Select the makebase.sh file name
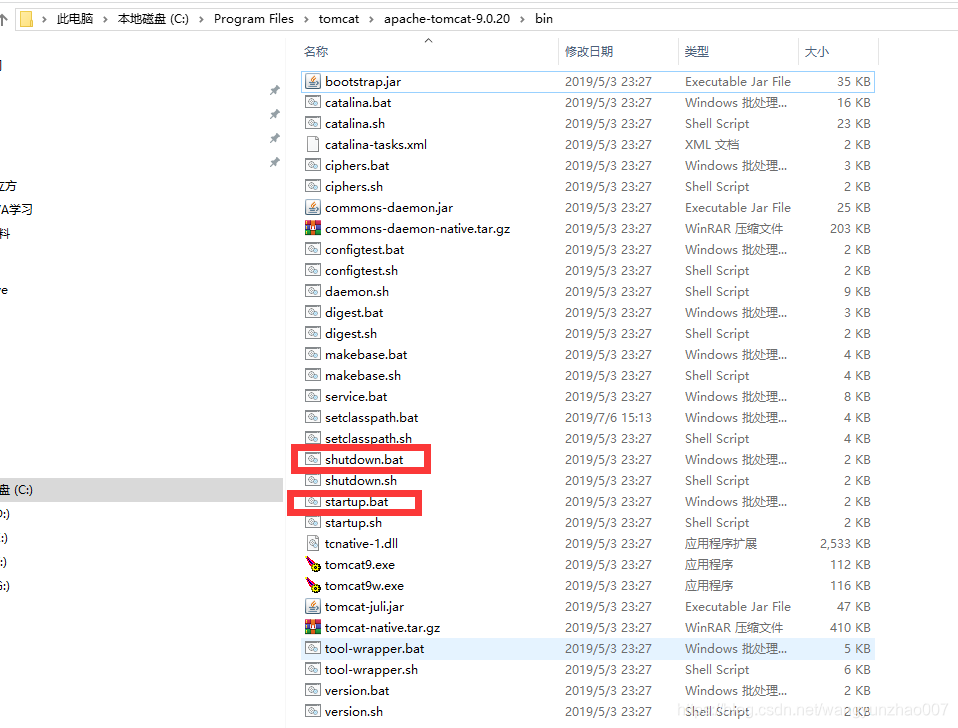 [363, 376]
